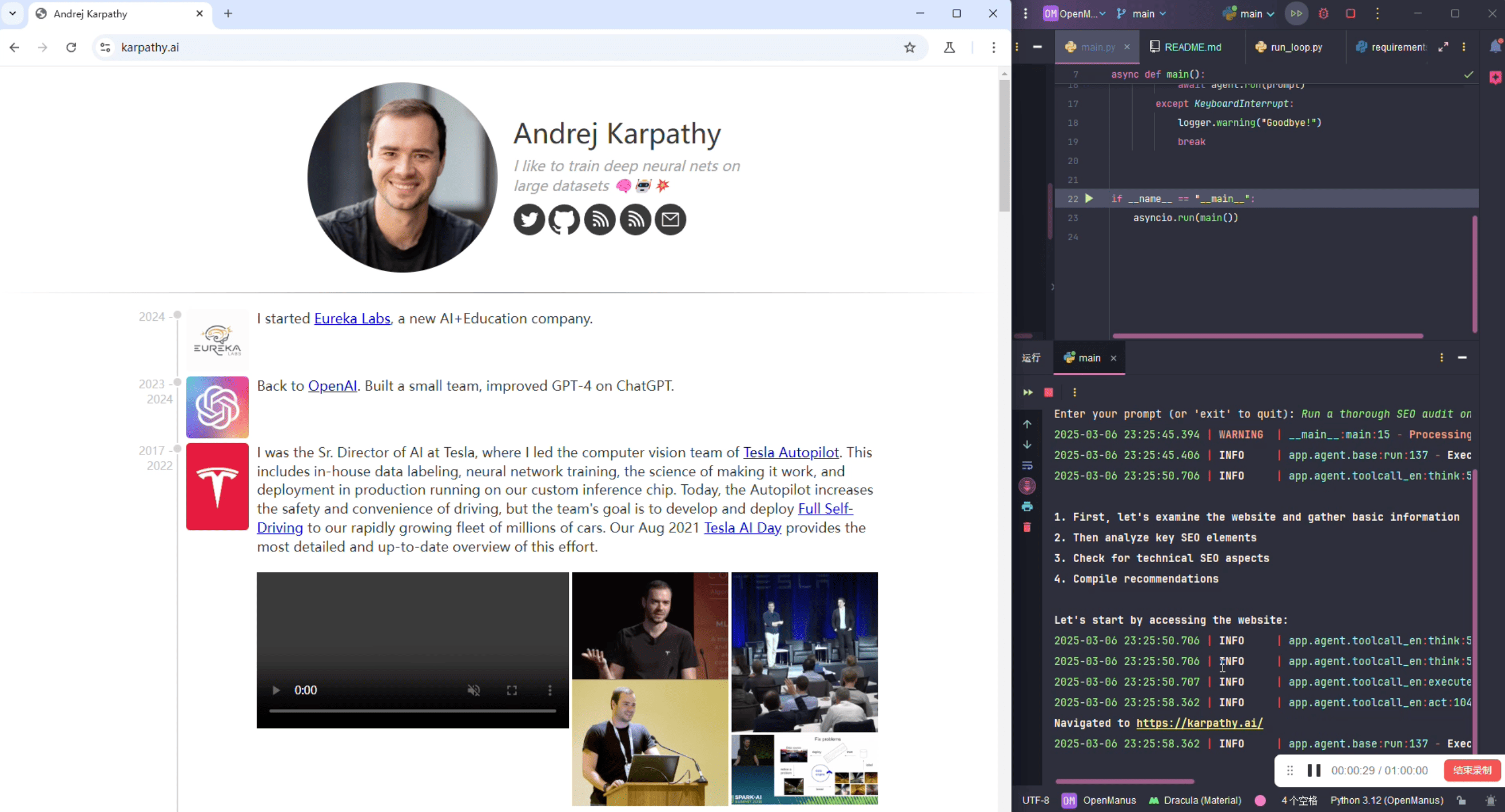Open the Twitter profile icon
Image resolution: width=1505 pixels, height=812 pixels.
point(529,220)
